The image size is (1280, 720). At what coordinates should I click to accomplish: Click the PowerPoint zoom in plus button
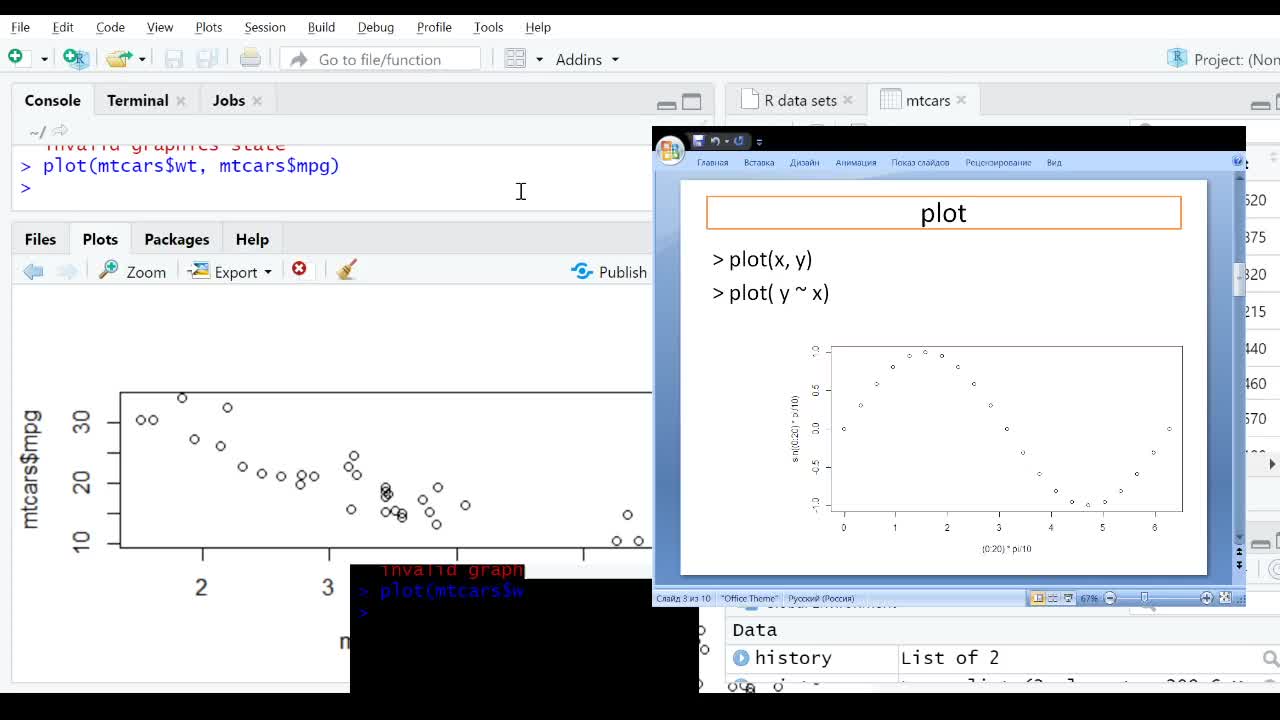[1206, 598]
